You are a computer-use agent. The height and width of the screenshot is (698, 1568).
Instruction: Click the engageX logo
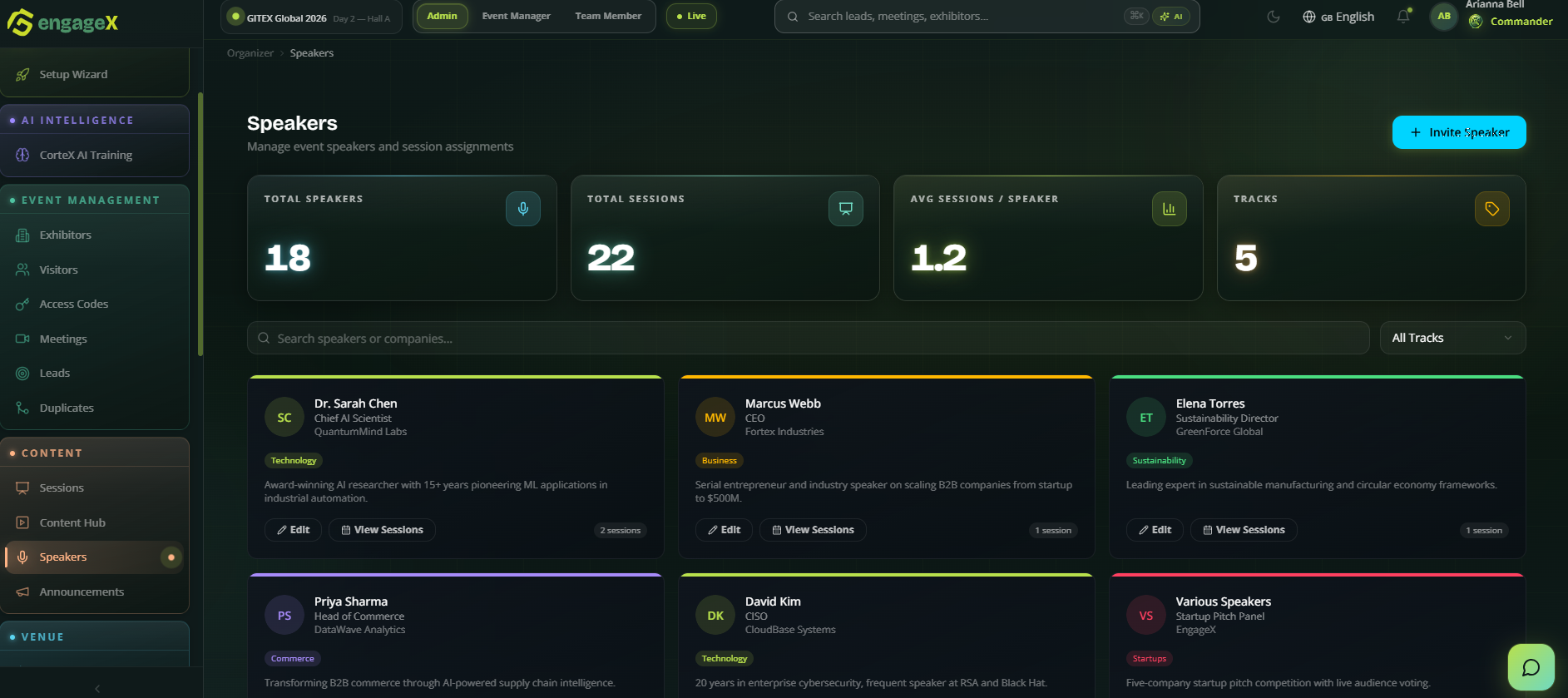pos(62,22)
